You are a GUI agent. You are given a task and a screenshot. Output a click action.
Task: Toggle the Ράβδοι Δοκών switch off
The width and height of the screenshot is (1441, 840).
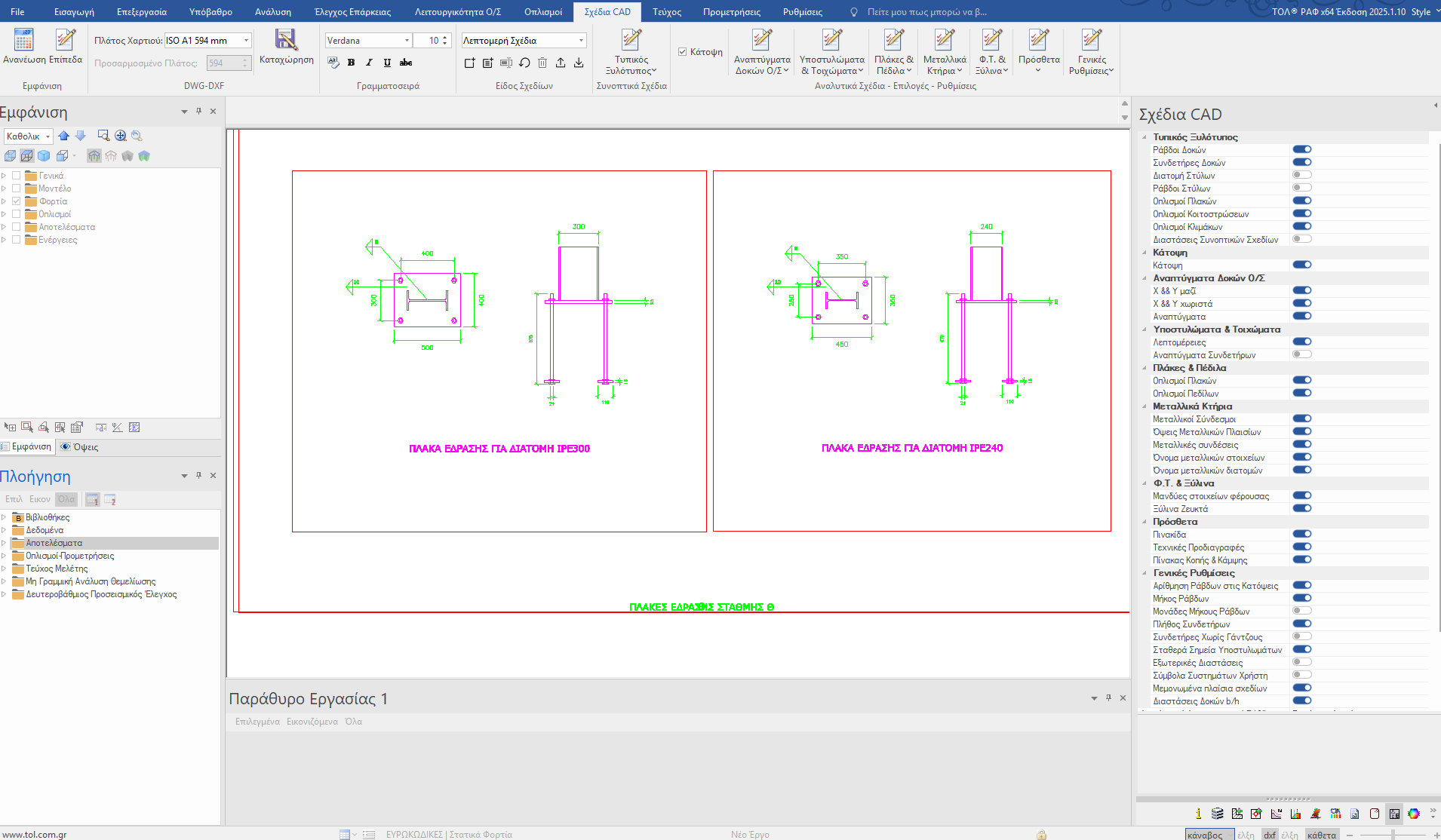1302,149
